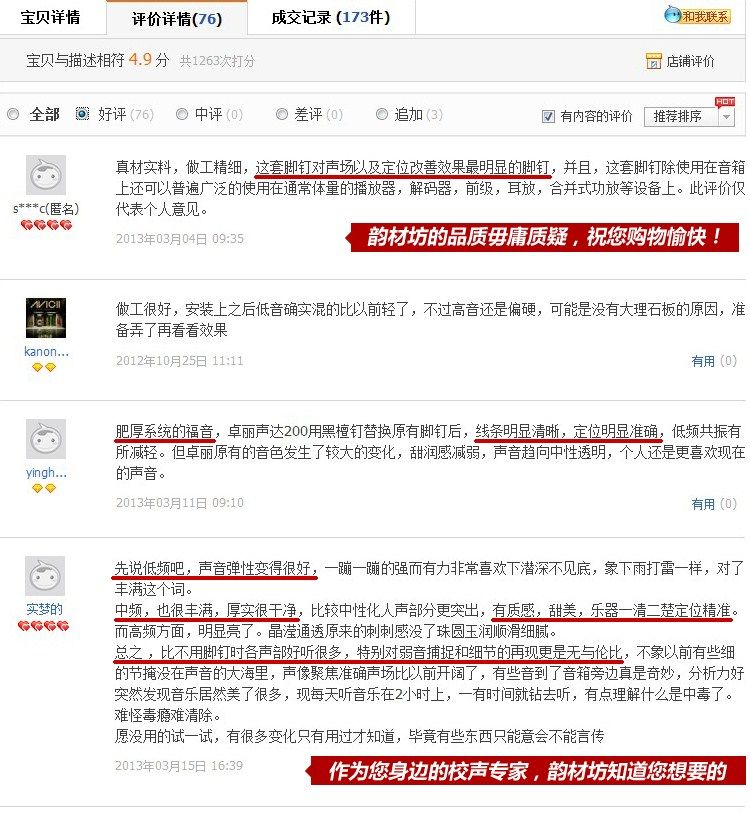Click the yingh reviewer default avatar
The width and height of the screenshot is (750, 813).
tap(46, 439)
